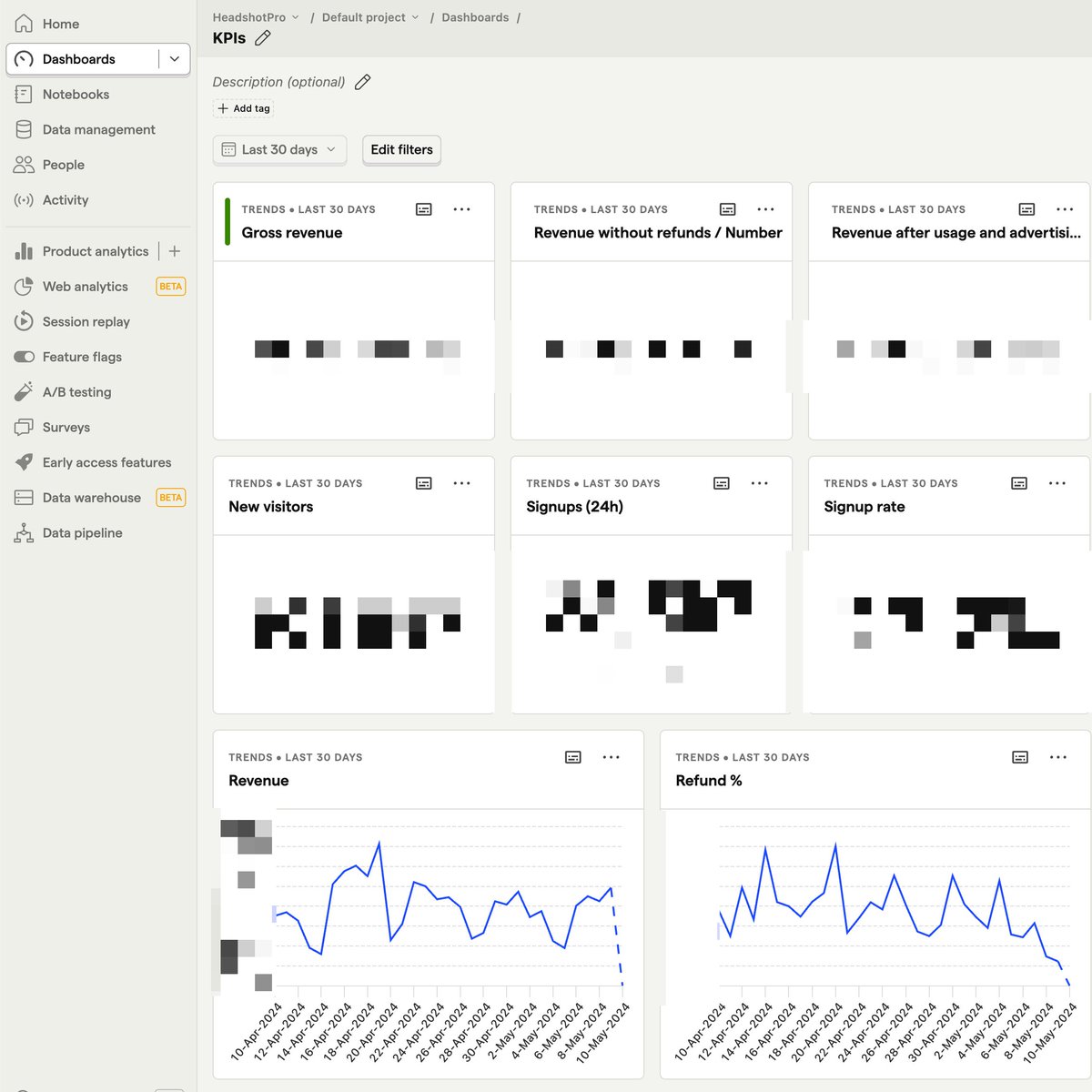
Task: Open Session replay from the sidebar
Action: tap(86, 321)
